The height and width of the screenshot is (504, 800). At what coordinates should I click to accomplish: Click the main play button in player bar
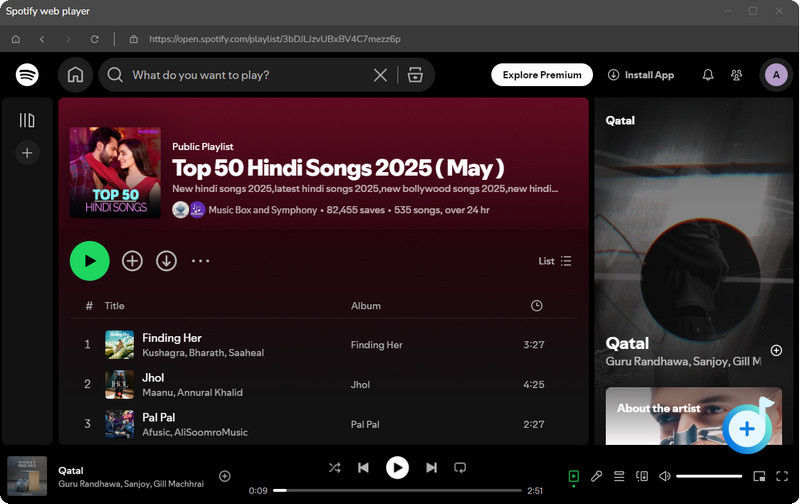[x=397, y=468]
